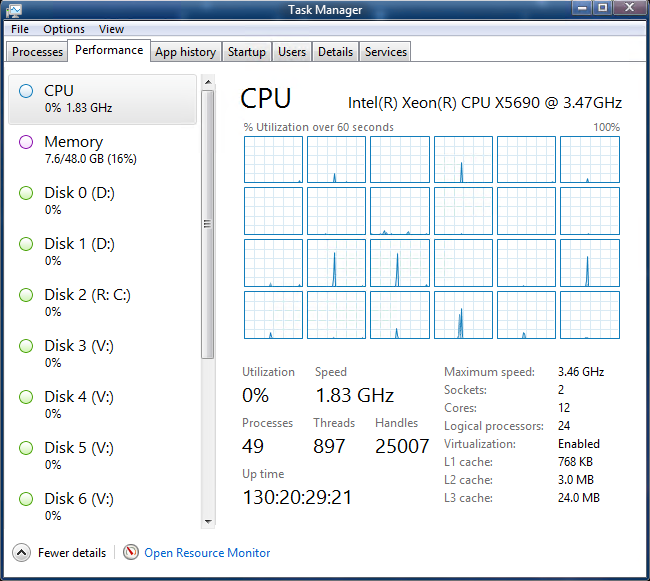Click the blue CPU circle icon
650x581 pixels.
(26, 91)
